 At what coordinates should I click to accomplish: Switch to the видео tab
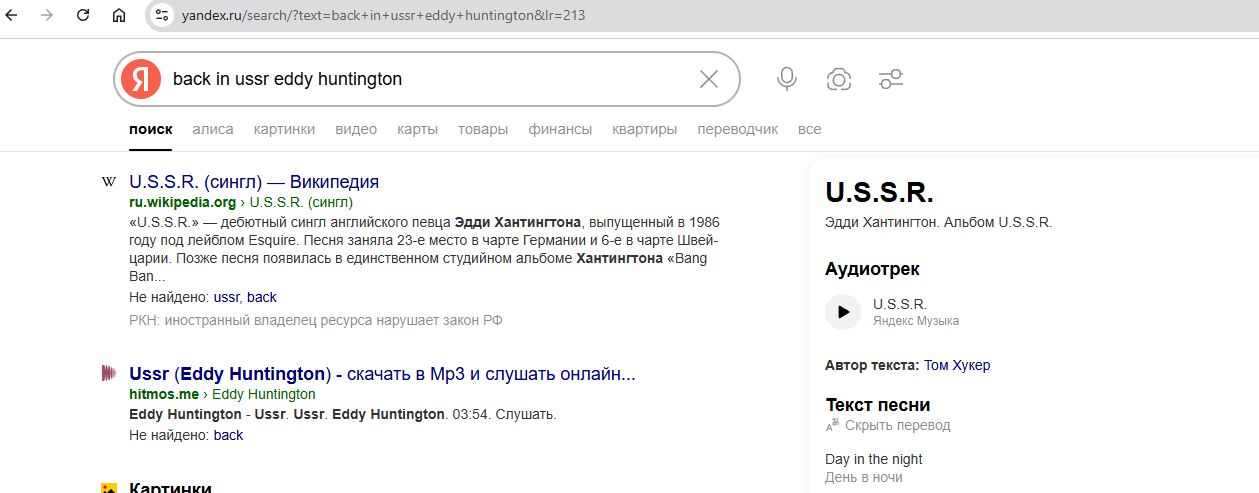point(356,129)
